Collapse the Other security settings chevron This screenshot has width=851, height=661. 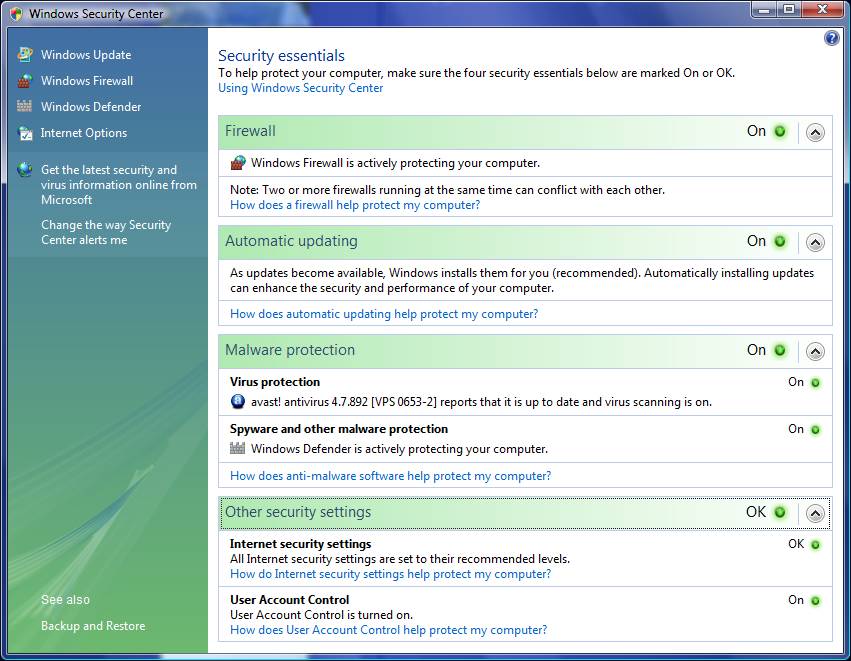coord(815,513)
